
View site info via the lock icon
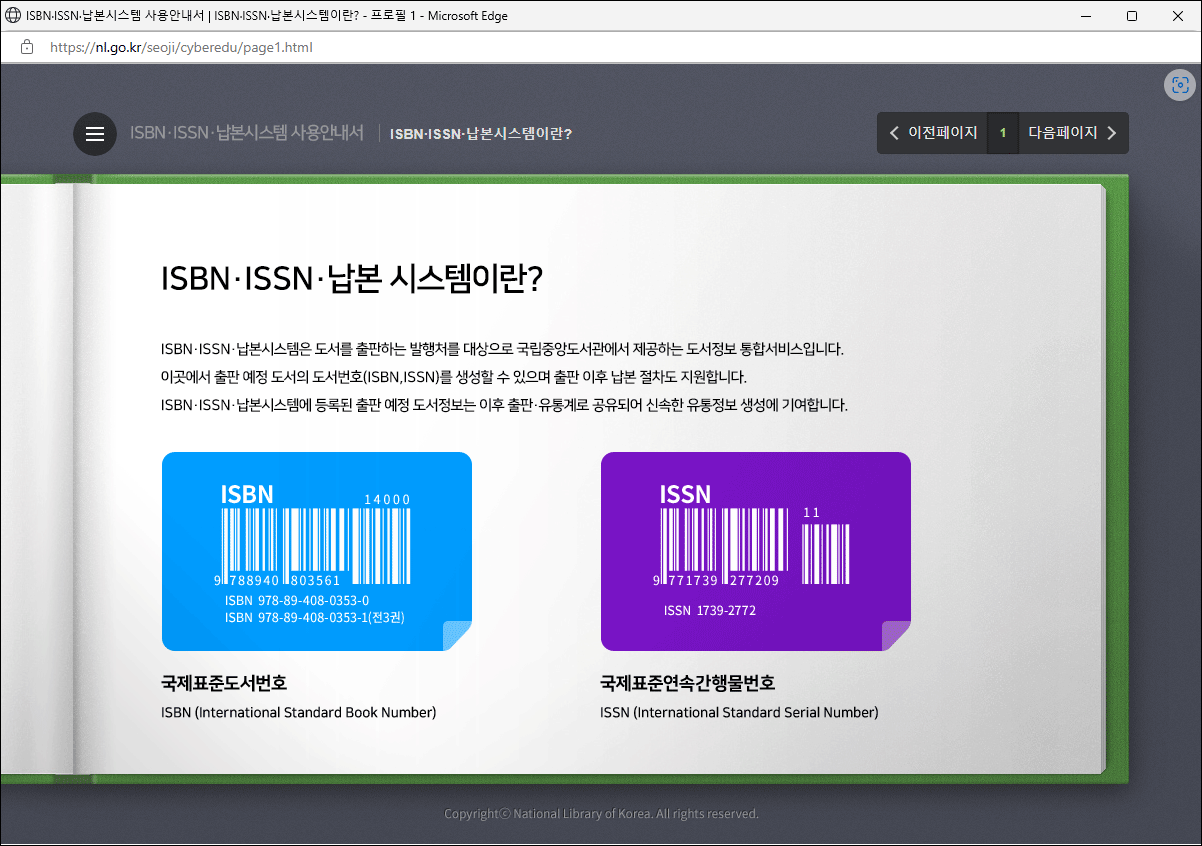tap(27, 47)
